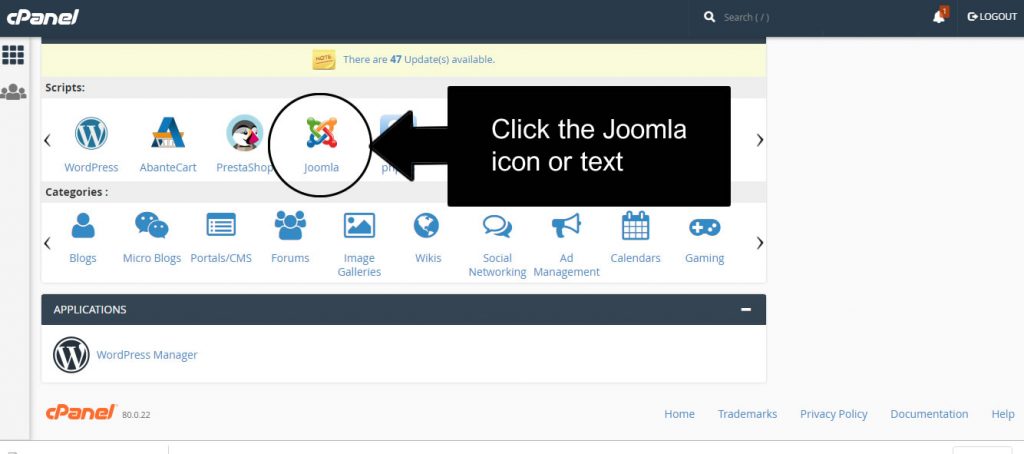The width and height of the screenshot is (1024, 454).
Task: Open the Gaming controller icon
Action: 705,227
